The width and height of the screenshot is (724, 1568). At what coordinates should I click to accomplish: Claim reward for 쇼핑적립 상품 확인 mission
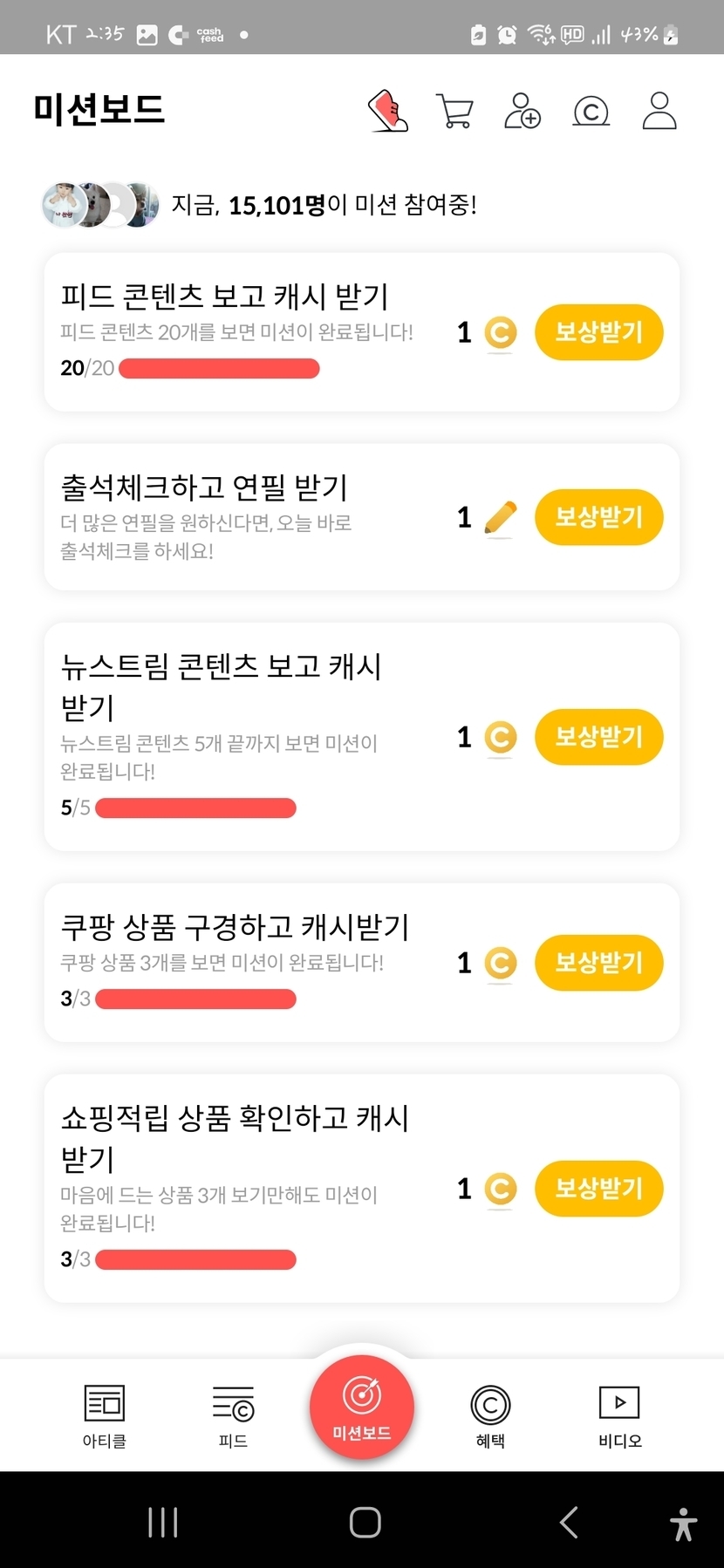pos(598,1189)
